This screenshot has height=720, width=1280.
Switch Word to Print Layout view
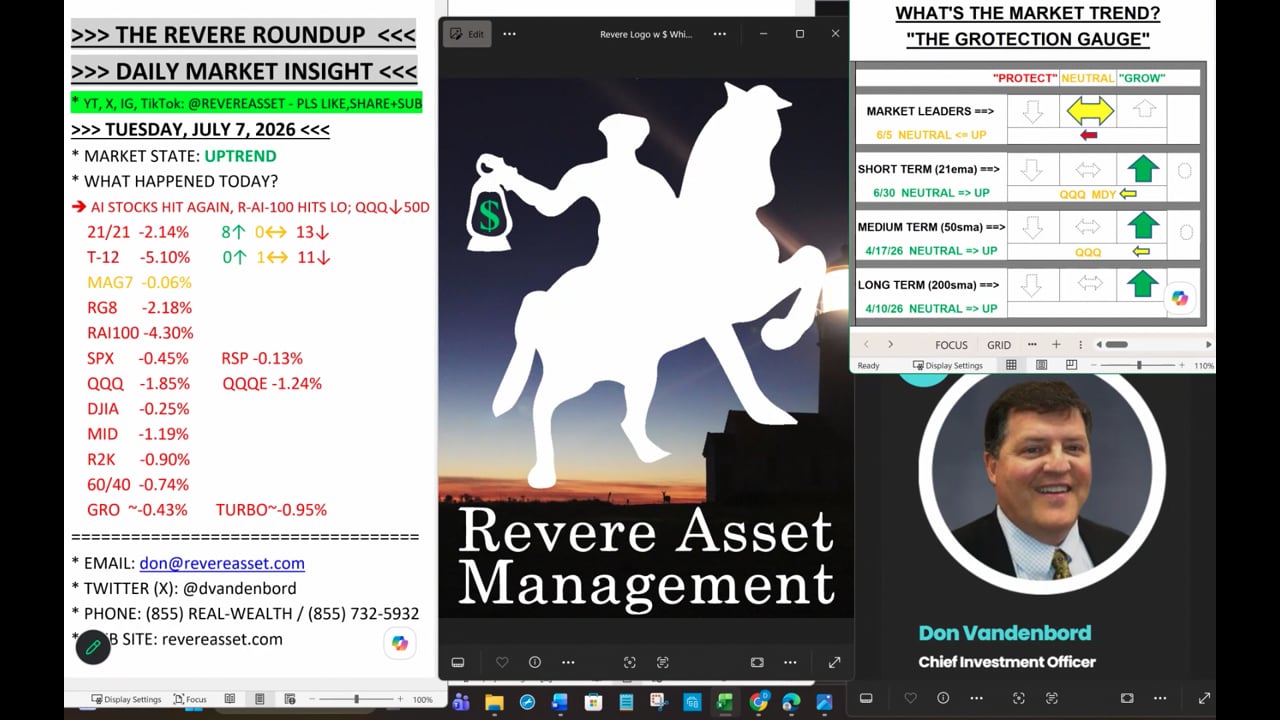pos(259,699)
